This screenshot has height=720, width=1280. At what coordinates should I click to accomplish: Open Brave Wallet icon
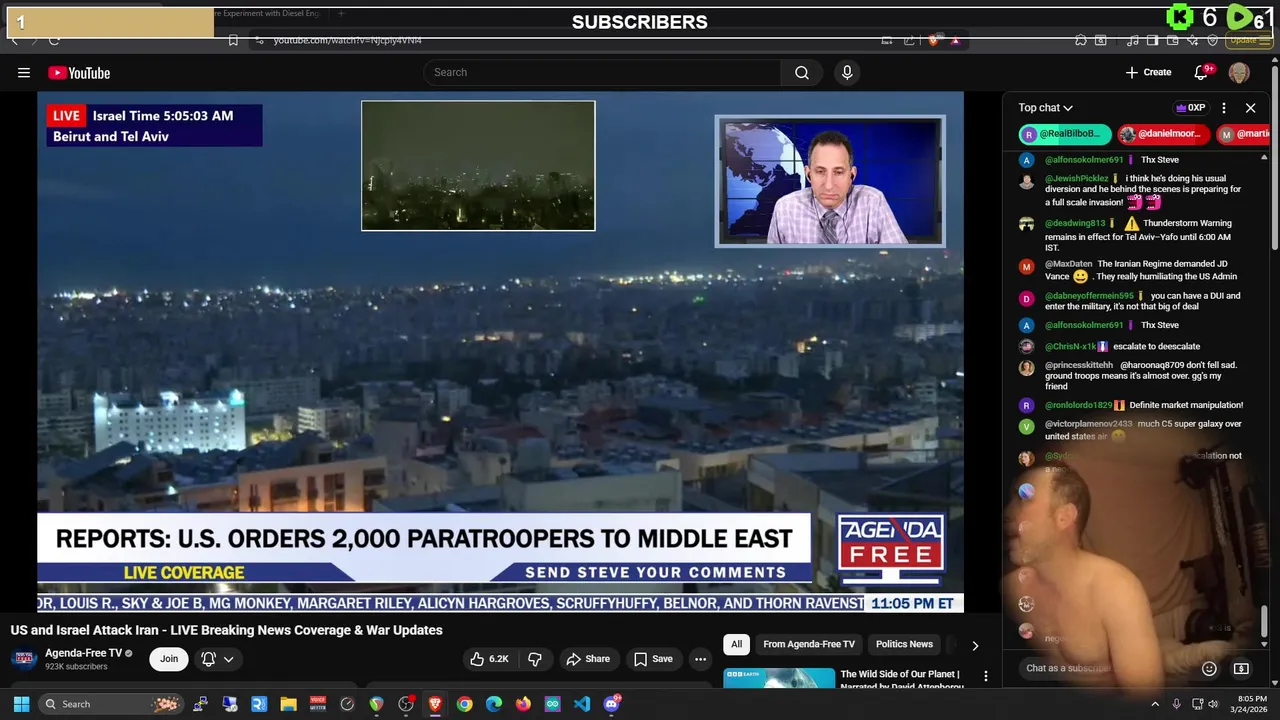[1172, 40]
